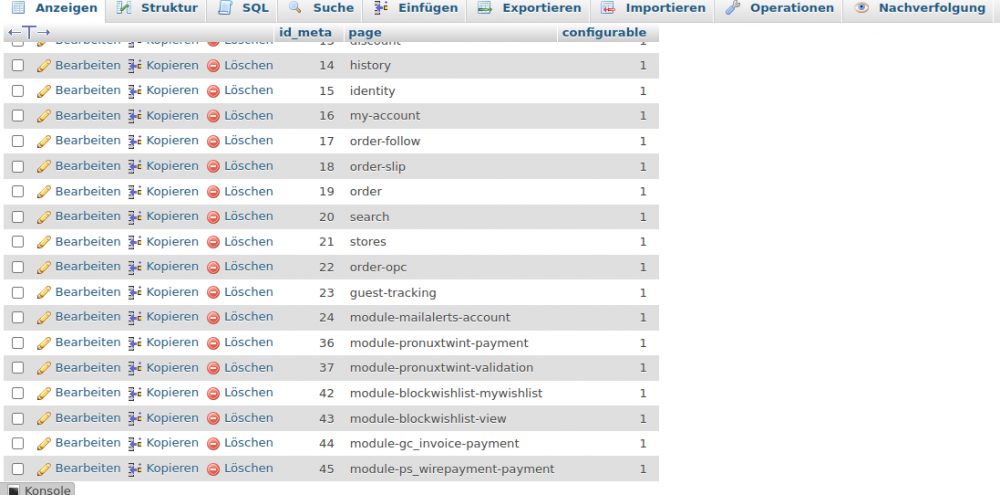The height and width of the screenshot is (495, 1000).
Task: Click Bearbeiten for the order-opc row
Action: (x=87, y=267)
